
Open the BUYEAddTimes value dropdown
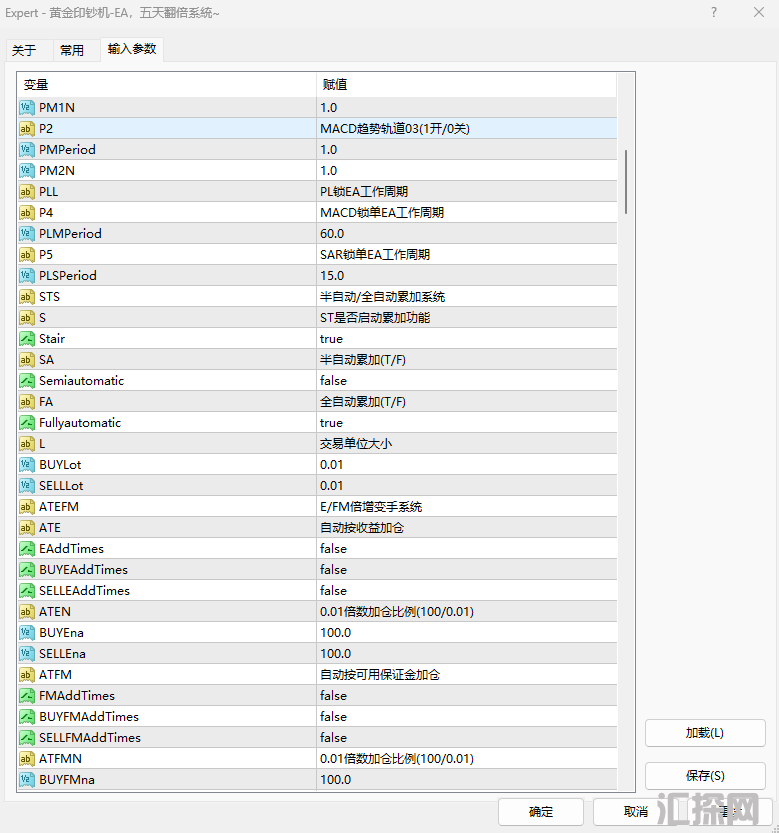point(465,570)
